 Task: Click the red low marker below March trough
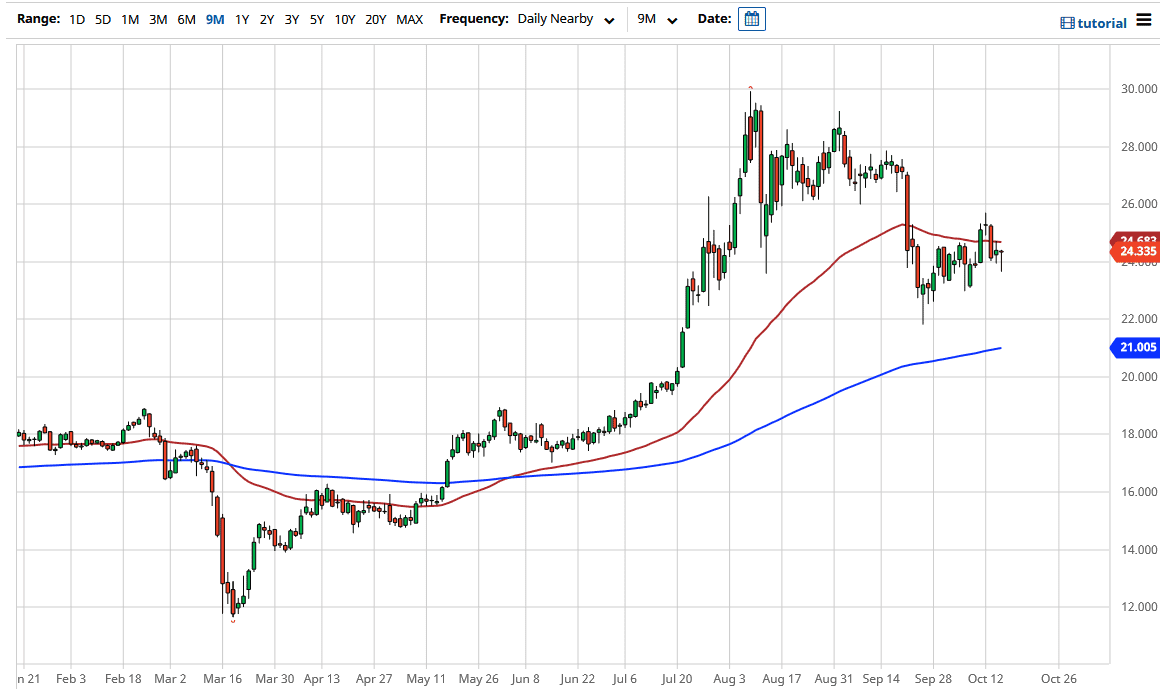click(233, 622)
